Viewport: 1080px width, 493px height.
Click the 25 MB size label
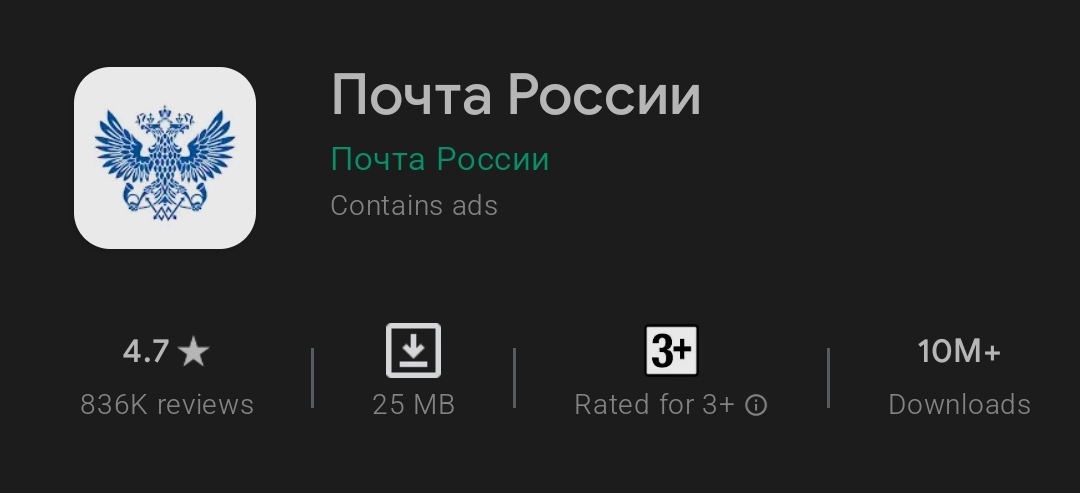(x=413, y=405)
